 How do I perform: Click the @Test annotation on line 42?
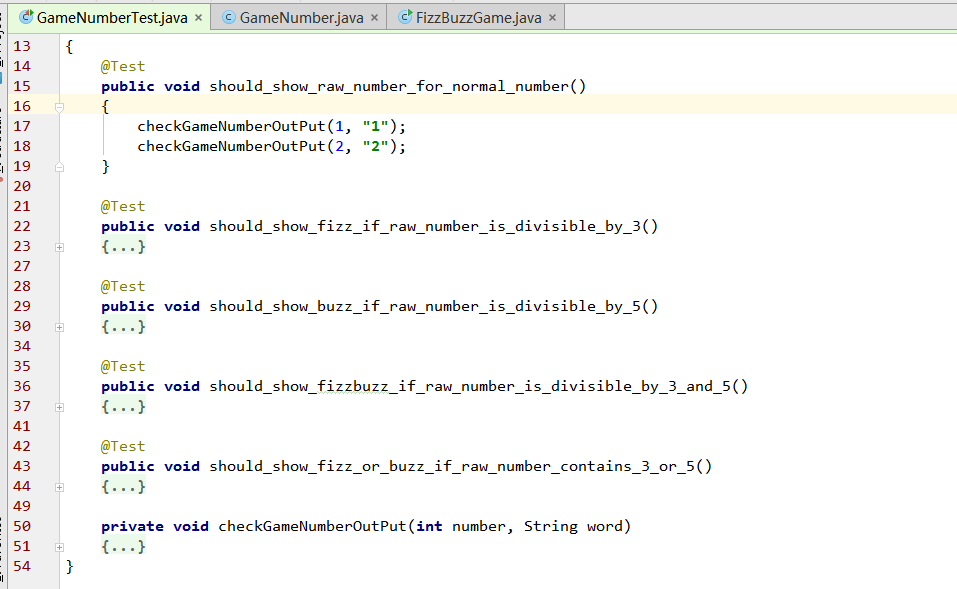point(123,446)
